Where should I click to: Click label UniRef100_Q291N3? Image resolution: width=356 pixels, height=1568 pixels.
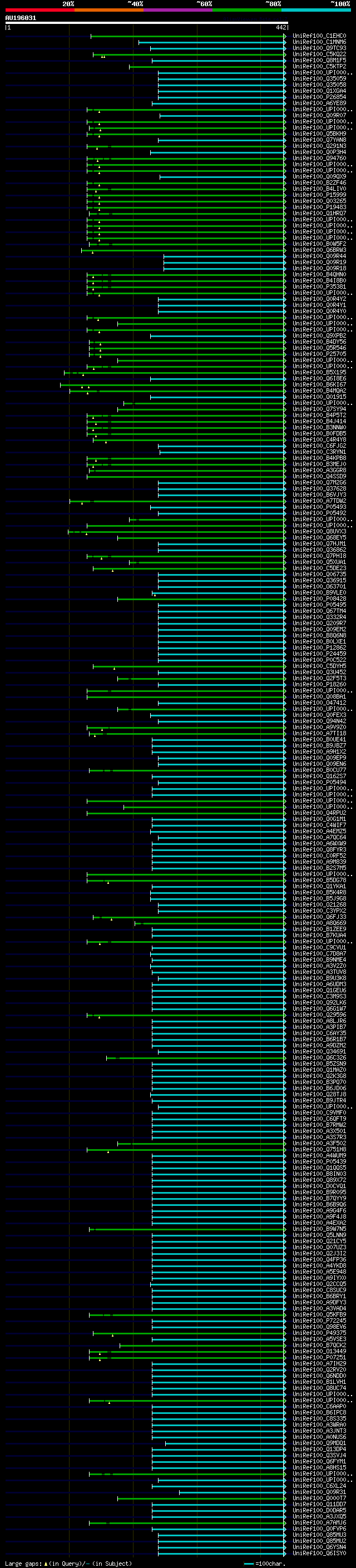[319, 146]
